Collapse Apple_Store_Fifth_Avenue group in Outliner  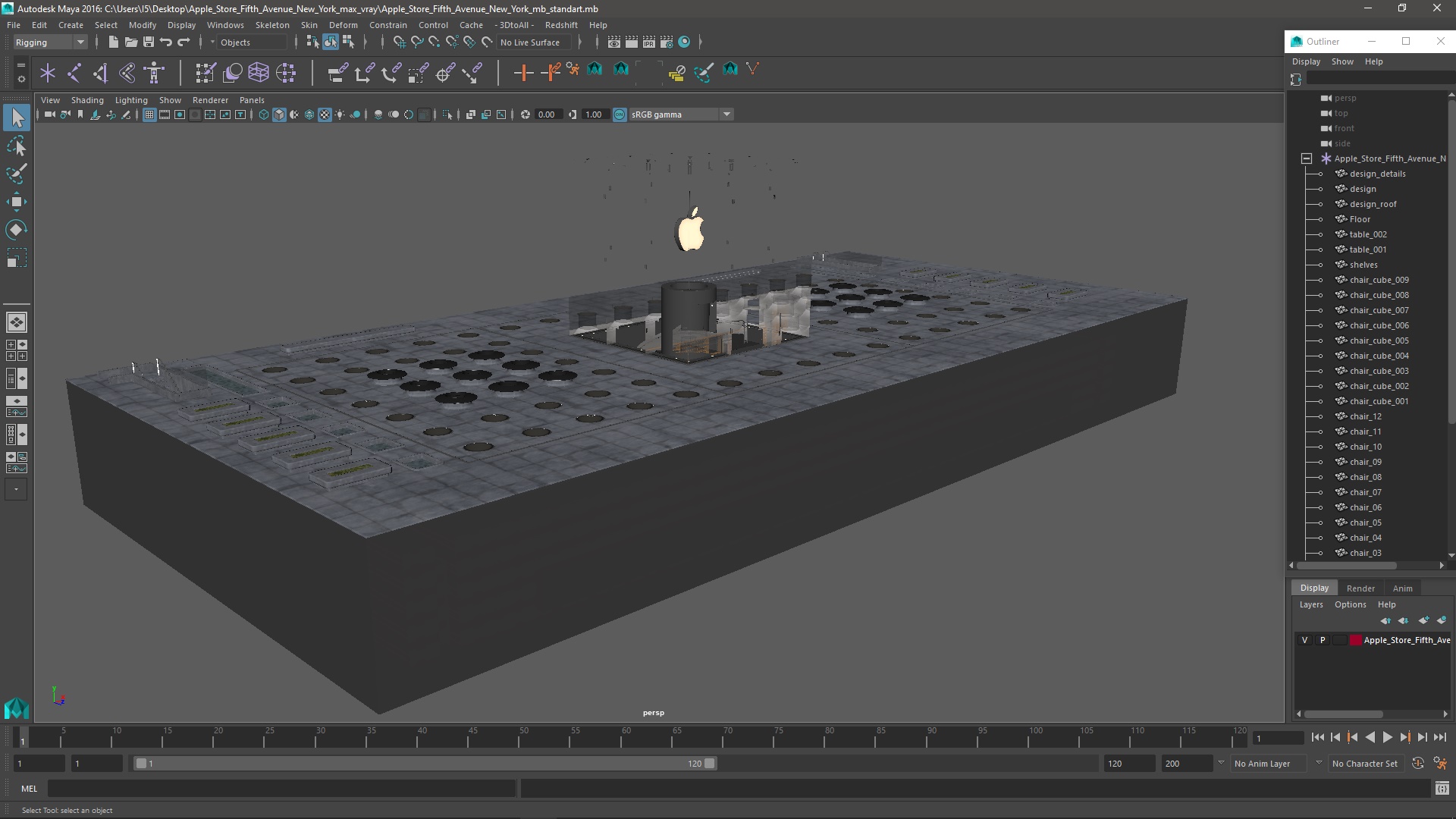pos(1307,158)
